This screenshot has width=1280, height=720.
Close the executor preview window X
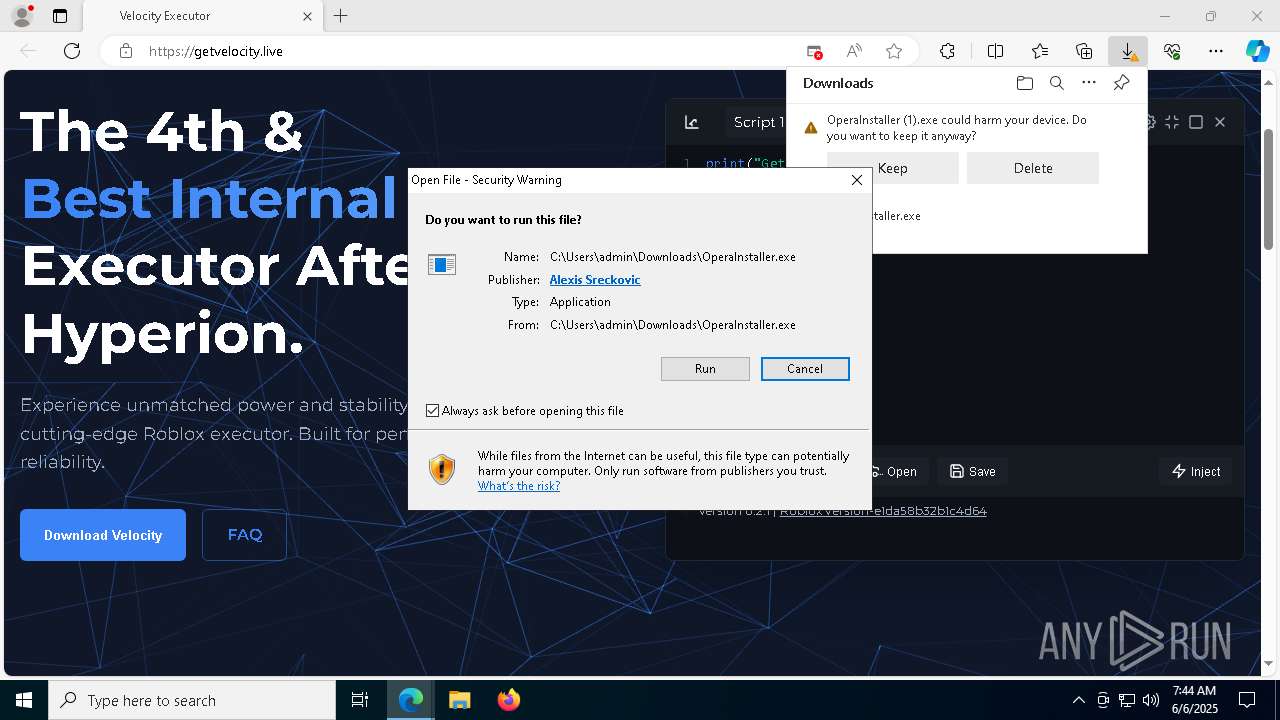(1220, 122)
